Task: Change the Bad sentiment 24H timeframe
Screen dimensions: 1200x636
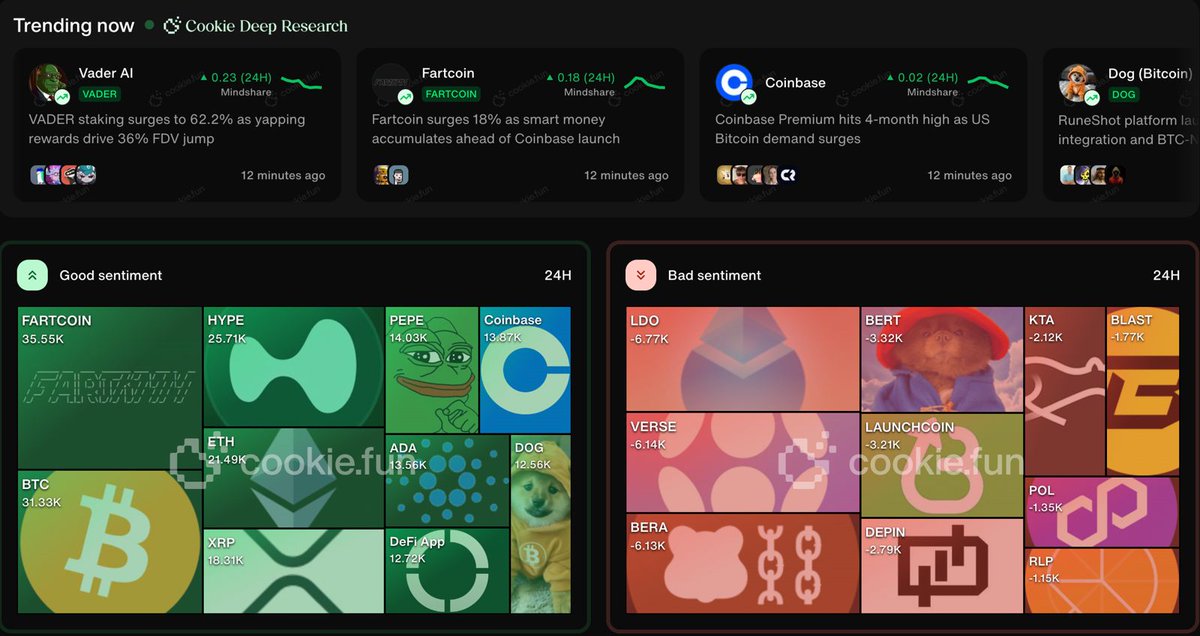Action: tap(1166, 275)
